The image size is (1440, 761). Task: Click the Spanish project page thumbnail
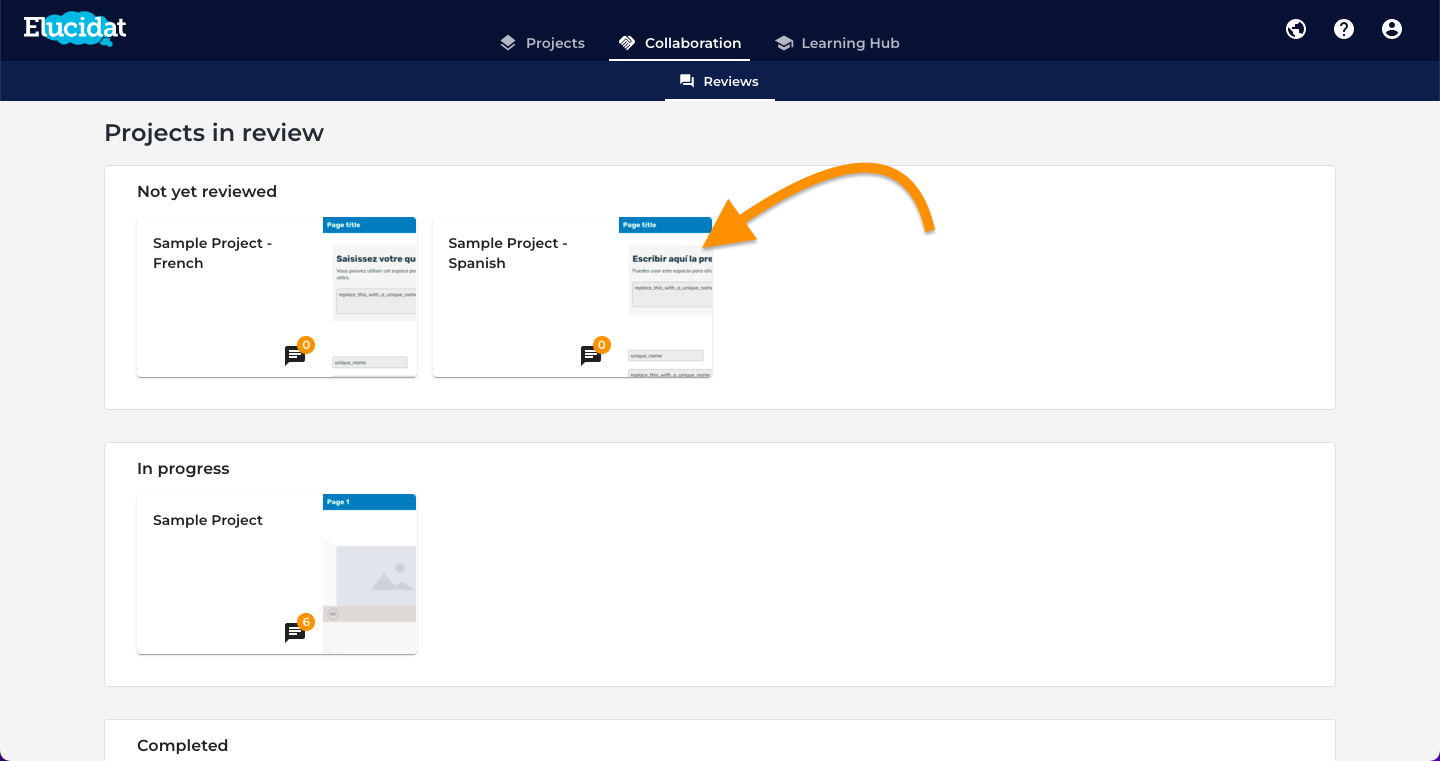(x=666, y=297)
